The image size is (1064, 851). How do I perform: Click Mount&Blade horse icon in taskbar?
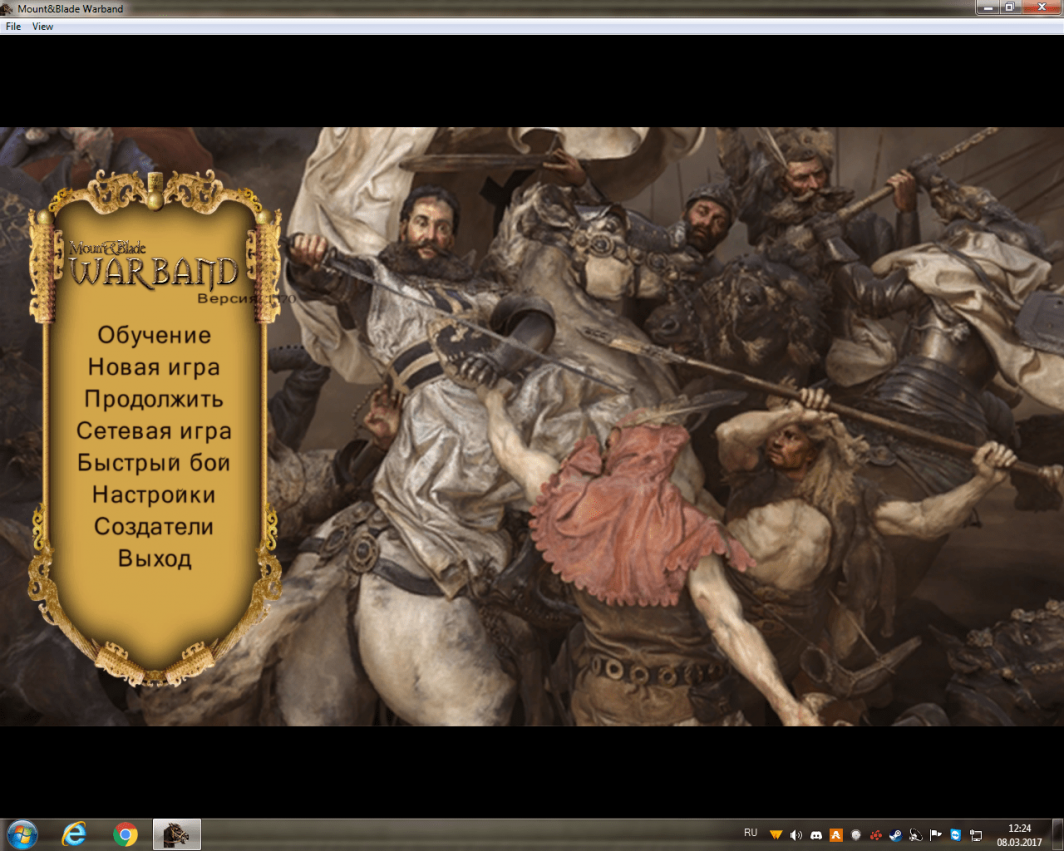177,834
